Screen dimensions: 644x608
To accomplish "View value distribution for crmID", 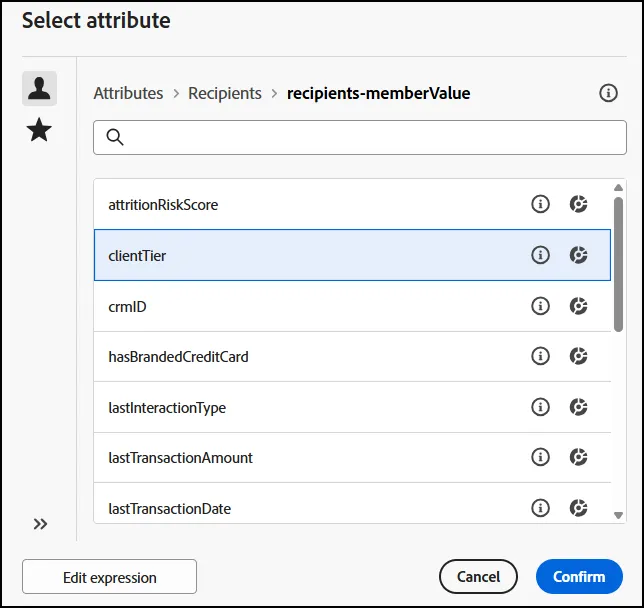I will 578,306.
